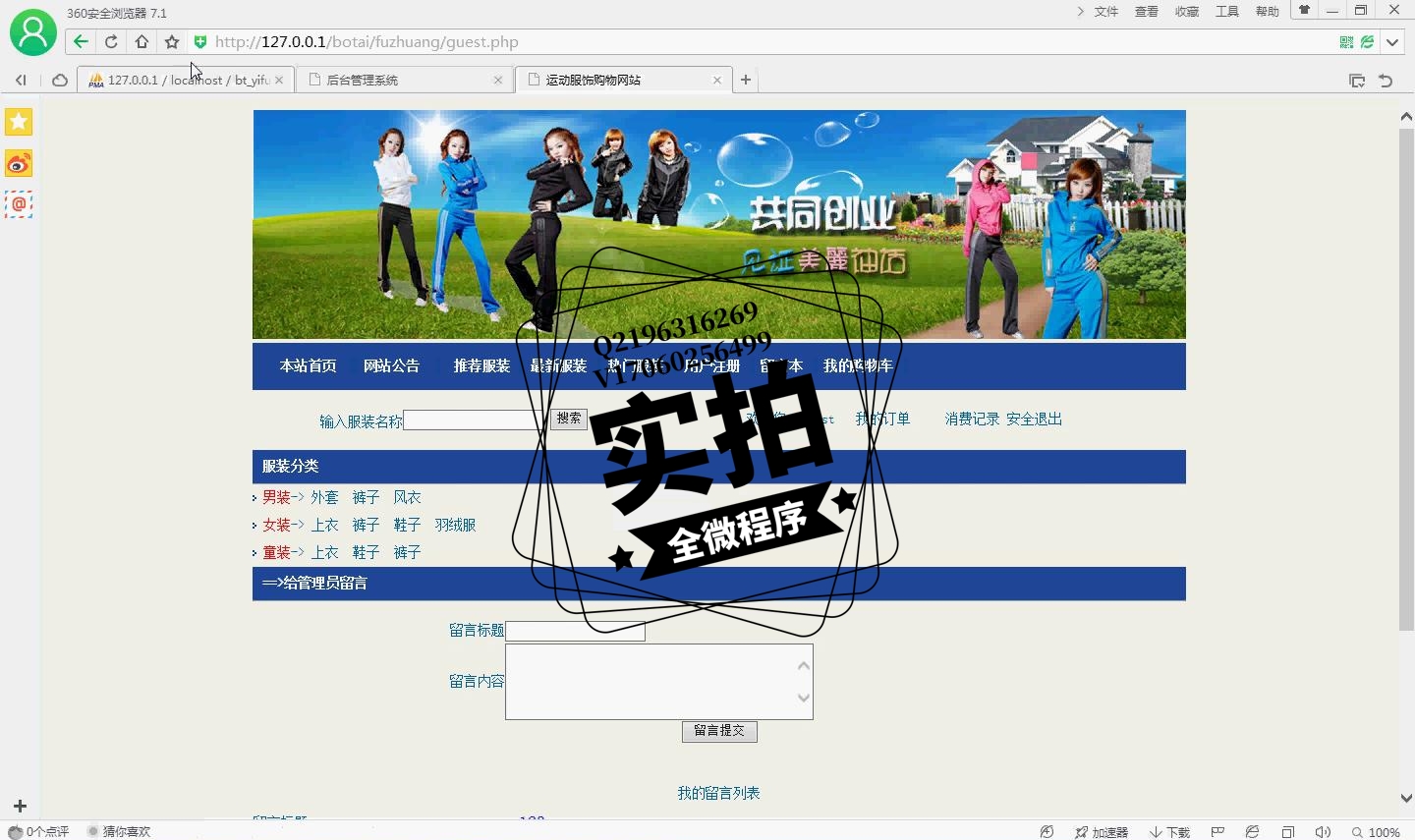This screenshot has height=840, width=1415.
Task: Switch to the 后台管理系统 tab
Action: point(405,80)
